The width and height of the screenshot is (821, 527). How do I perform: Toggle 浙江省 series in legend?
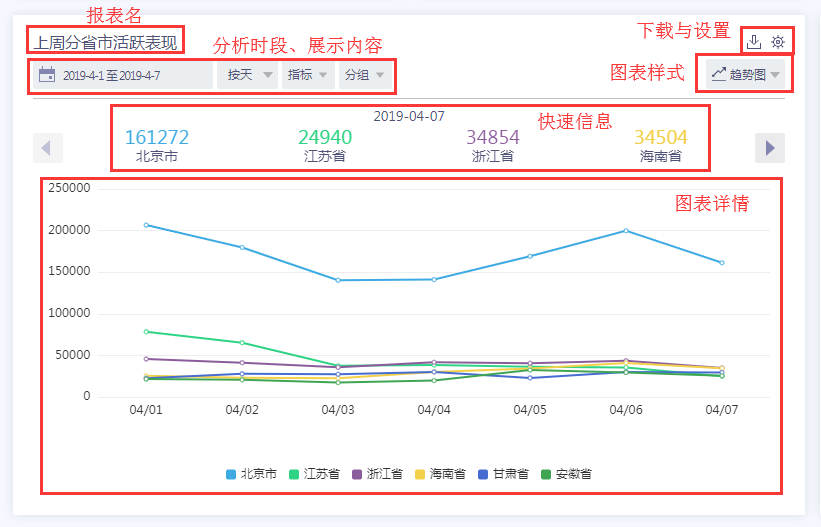click(377, 474)
